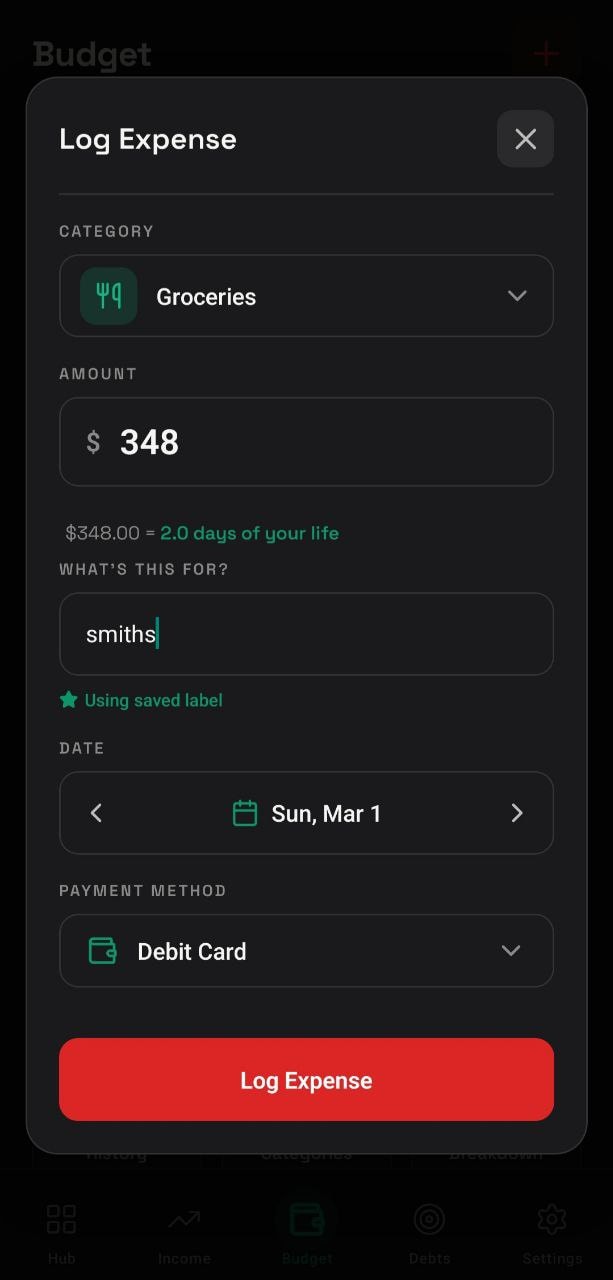Expand the Category dropdown chevron
This screenshot has height=1280, width=613.
[517, 296]
